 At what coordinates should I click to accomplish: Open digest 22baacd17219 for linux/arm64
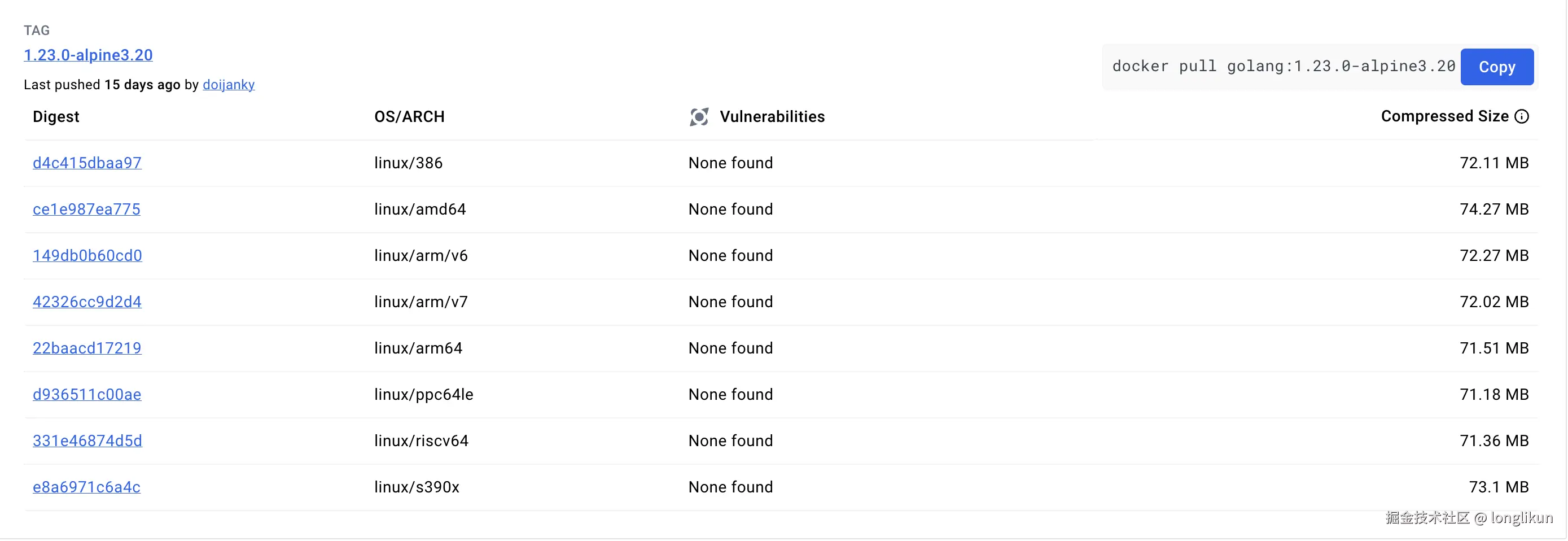(87, 348)
